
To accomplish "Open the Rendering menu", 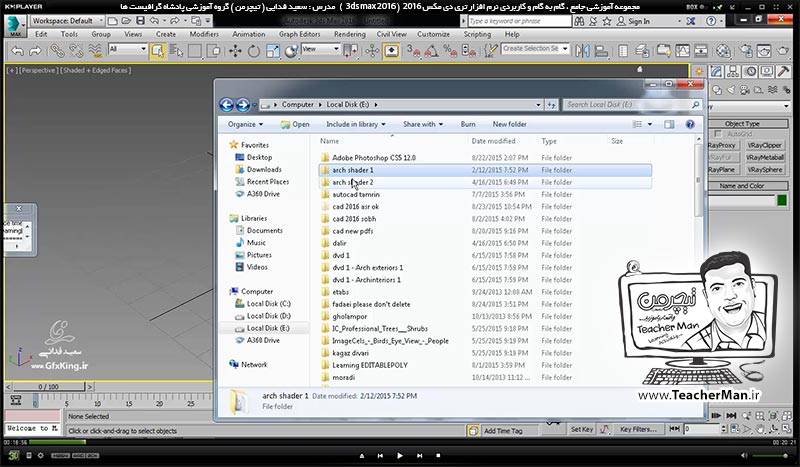I will (349, 34).
